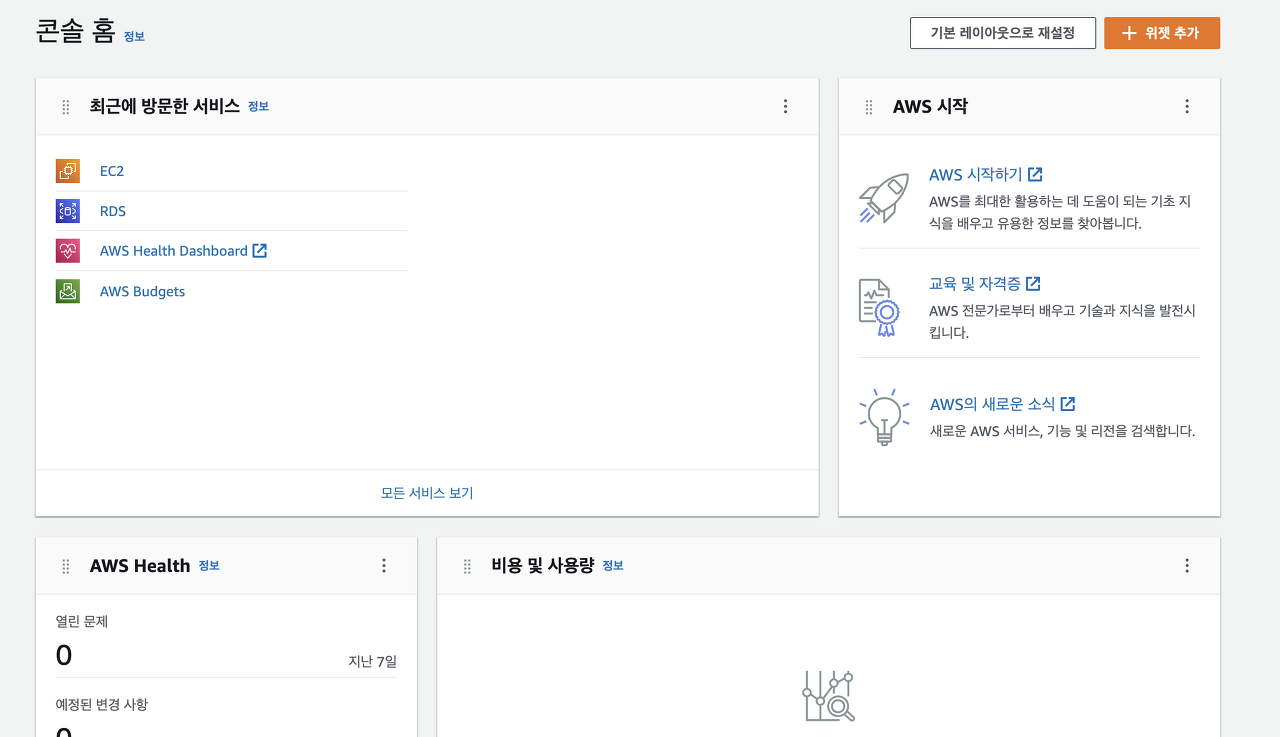Click the 열린 문제 label
This screenshot has height=737, width=1280.
click(x=82, y=621)
